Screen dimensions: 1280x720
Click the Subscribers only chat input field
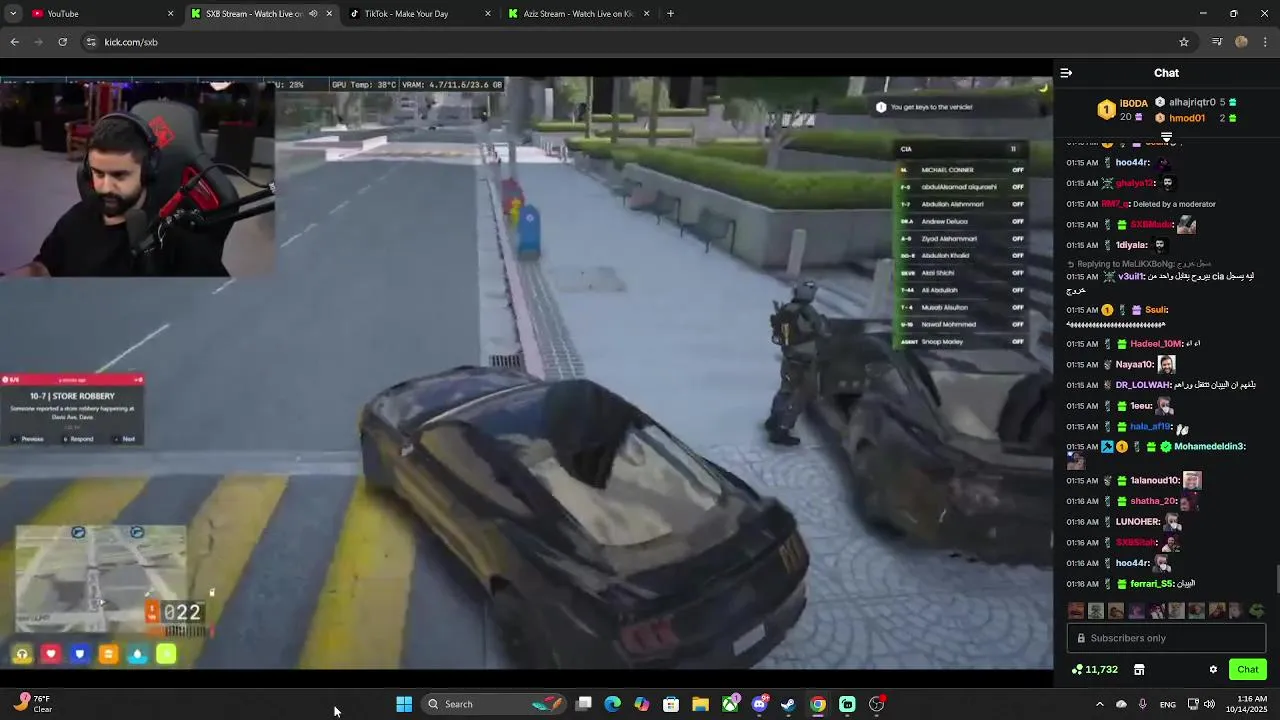(x=1166, y=638)
